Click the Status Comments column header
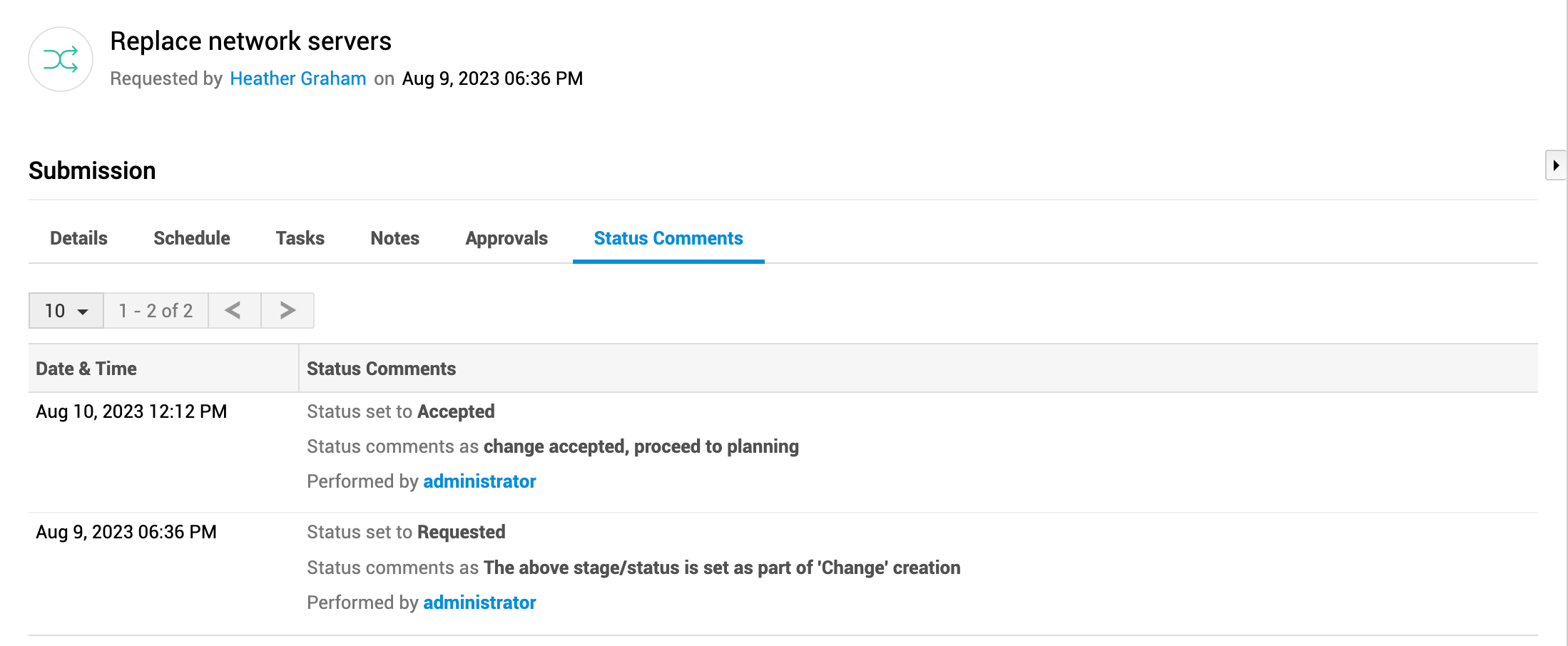The width and height of the screenshot is (1568, 646). tap(381, 369)
